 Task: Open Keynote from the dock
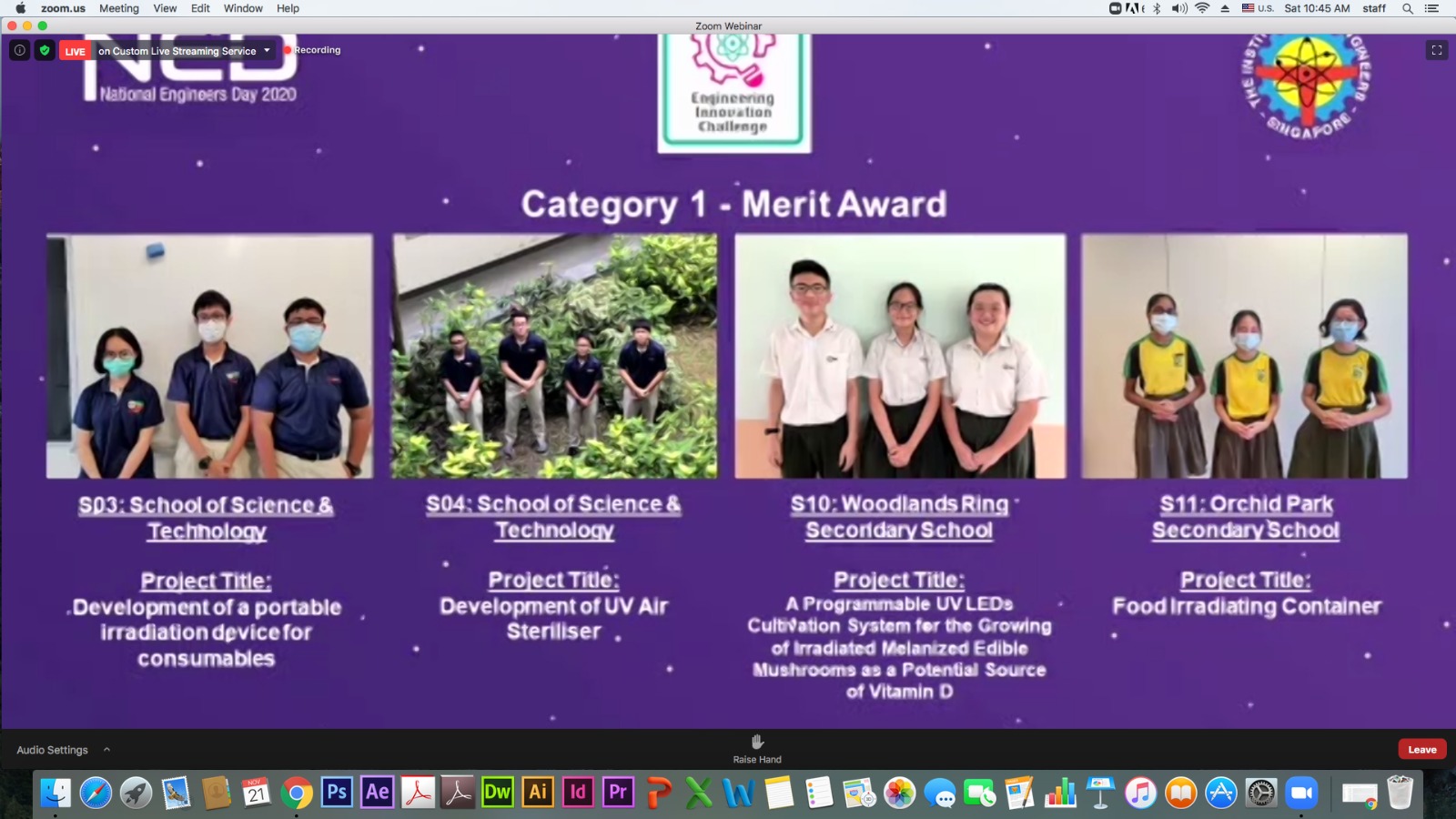coord(1100,793)
